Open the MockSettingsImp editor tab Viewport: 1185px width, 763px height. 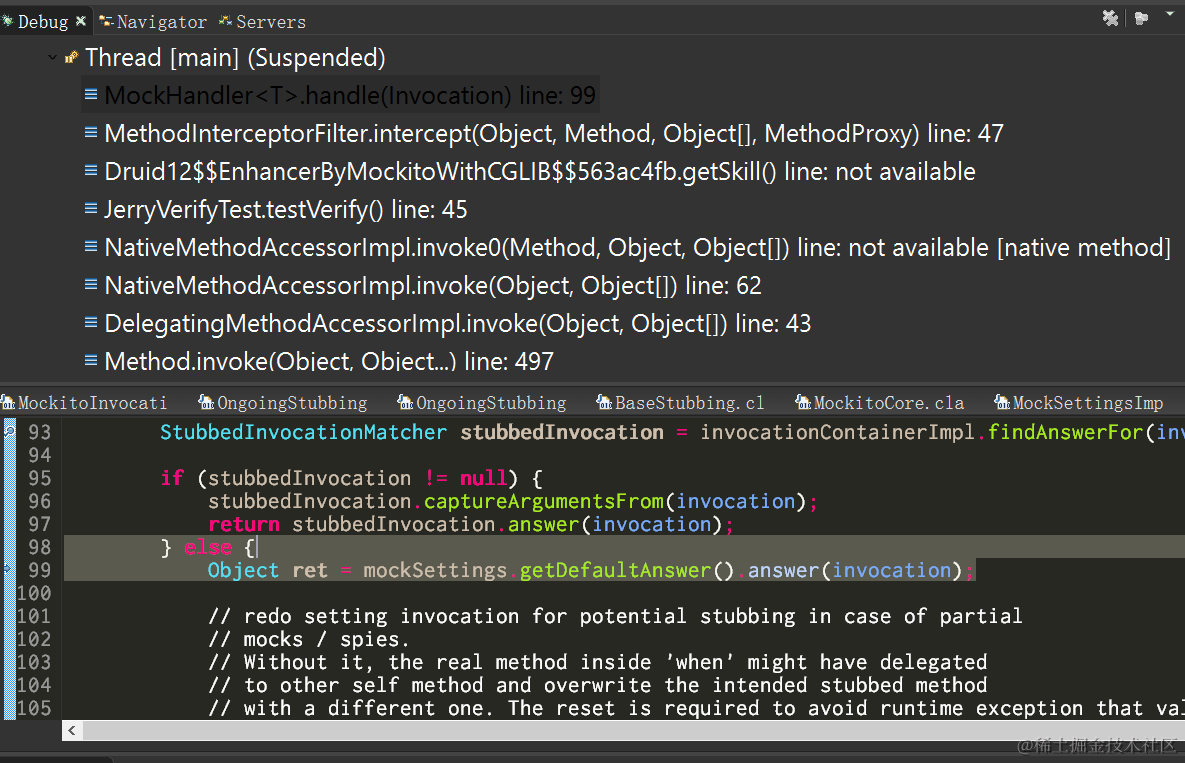click(1079, 403)
